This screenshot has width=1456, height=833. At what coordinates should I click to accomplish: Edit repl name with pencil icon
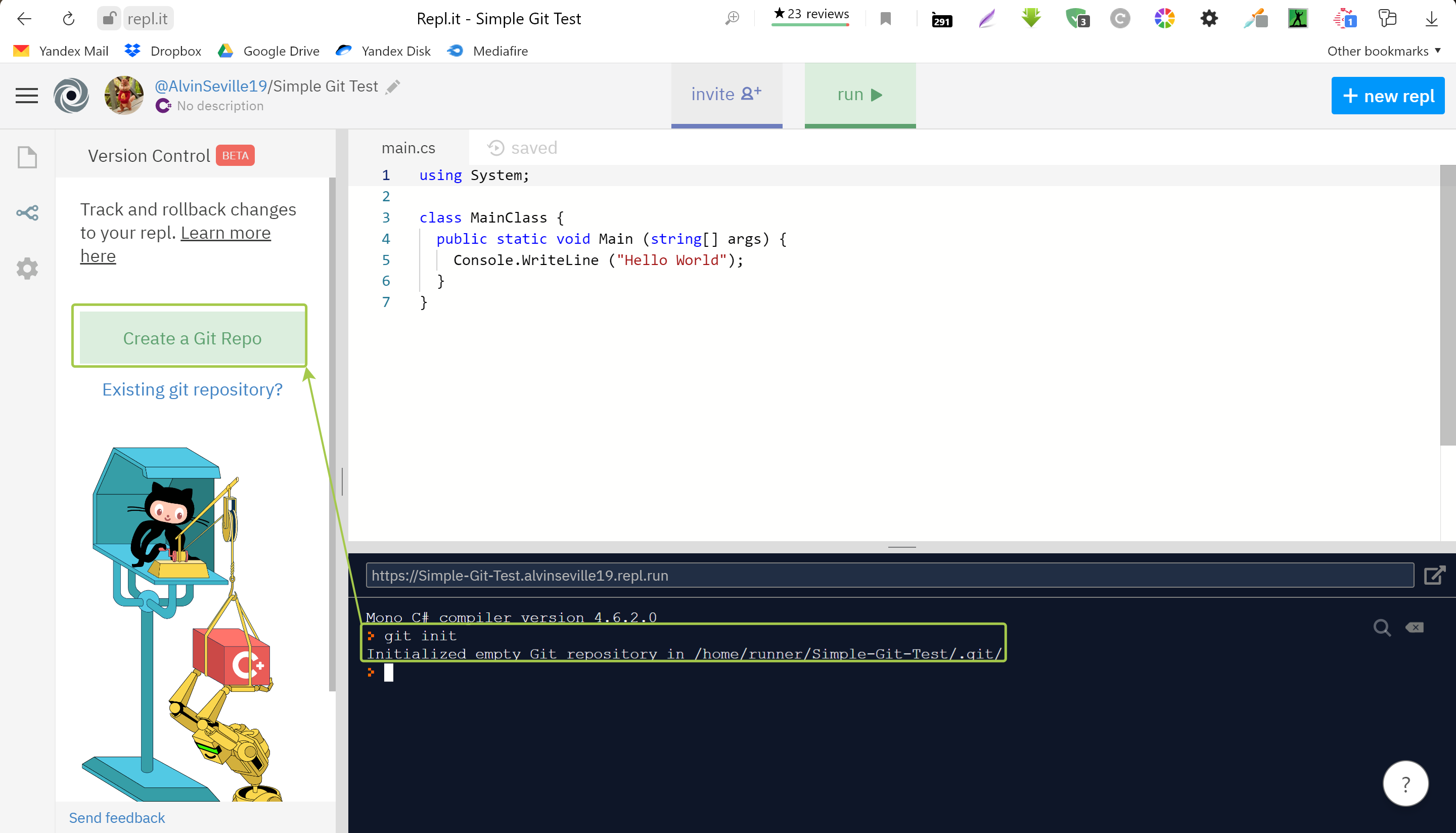coord(393,87)
